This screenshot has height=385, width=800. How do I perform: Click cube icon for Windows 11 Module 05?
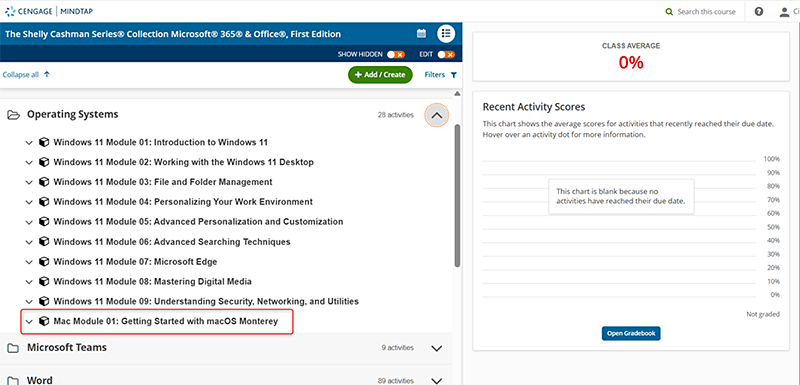(44, 222)
